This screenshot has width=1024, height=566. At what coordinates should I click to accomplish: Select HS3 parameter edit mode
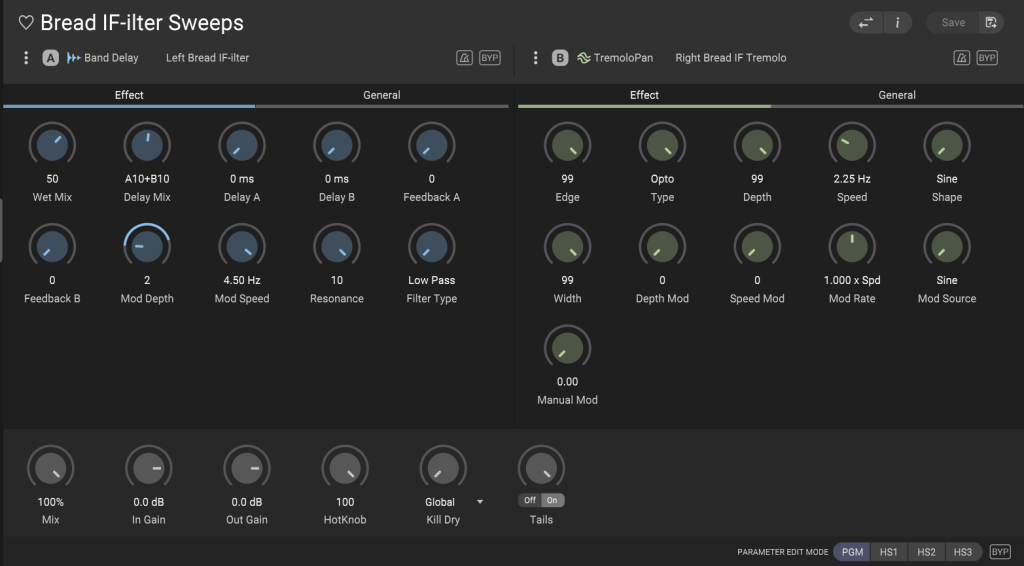[963, 552]
